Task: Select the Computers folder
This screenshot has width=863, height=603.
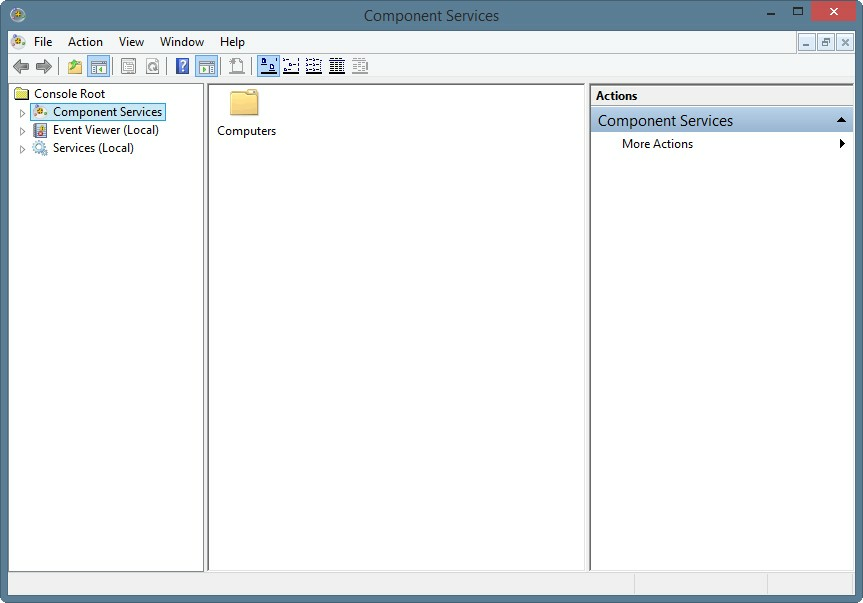Action: click(x=245, y=112)
